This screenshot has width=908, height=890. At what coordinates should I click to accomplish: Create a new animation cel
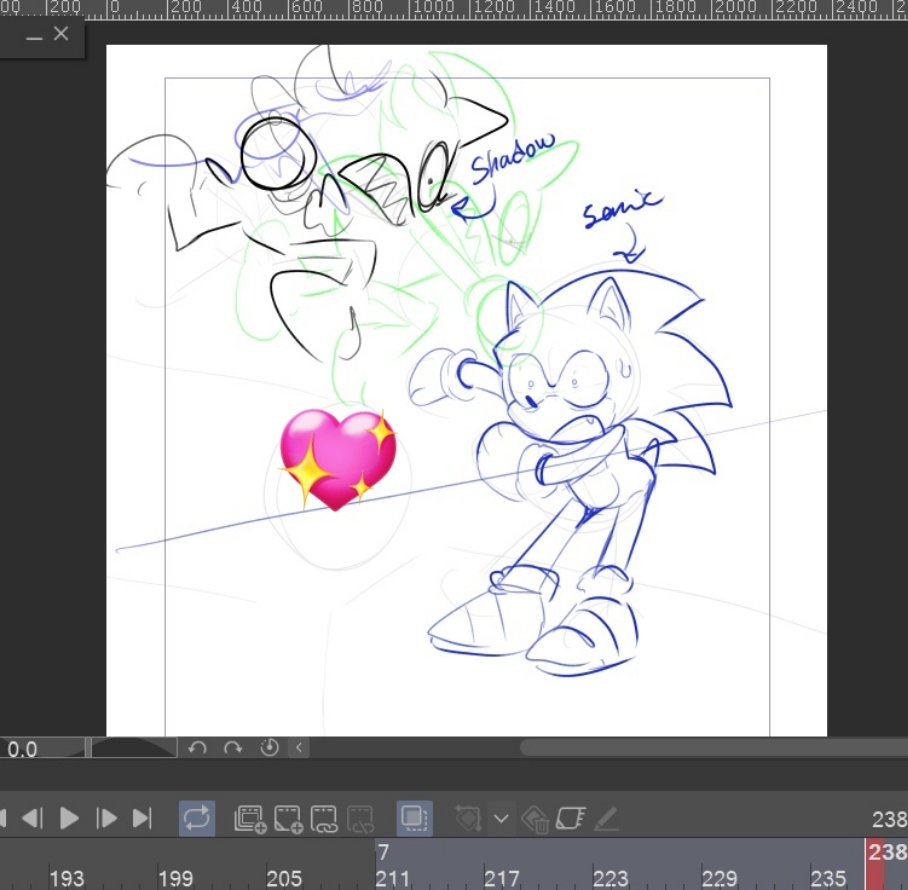[x=288, y=819]
